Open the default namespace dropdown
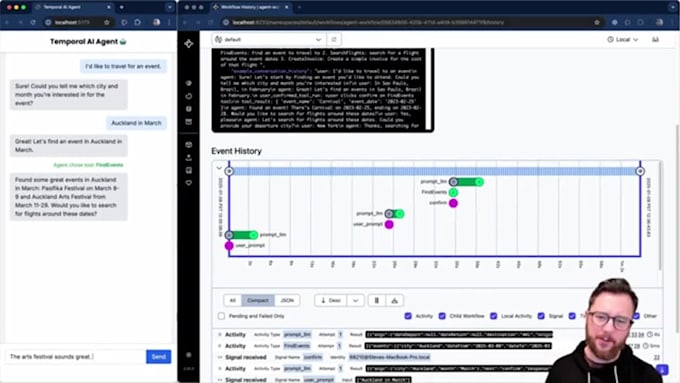Image resolution: width=680 pixels, height=383 pixels. (x=269, y=39)
